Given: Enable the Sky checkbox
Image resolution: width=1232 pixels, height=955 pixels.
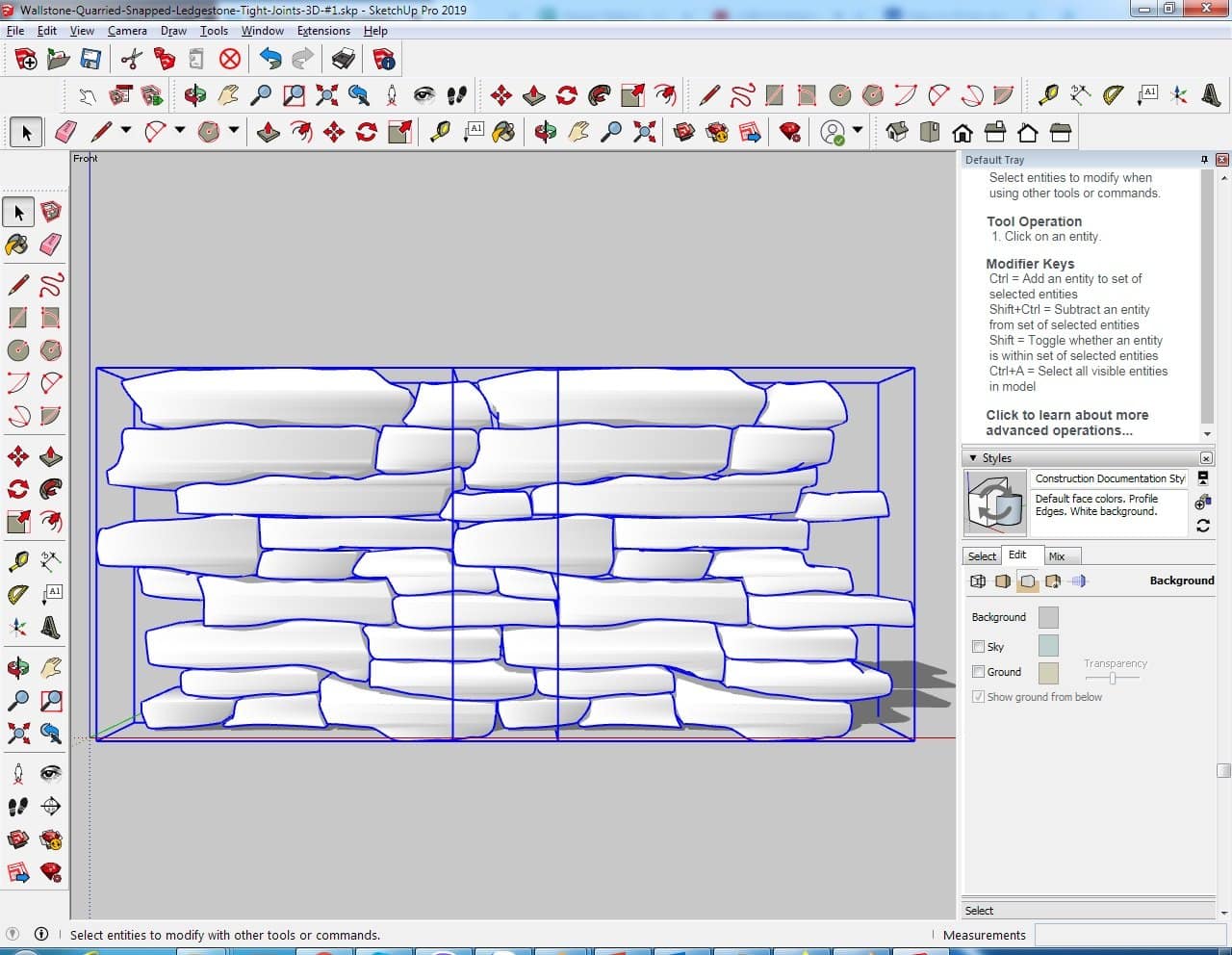Looking at the screenshot, I should point(979,647).
